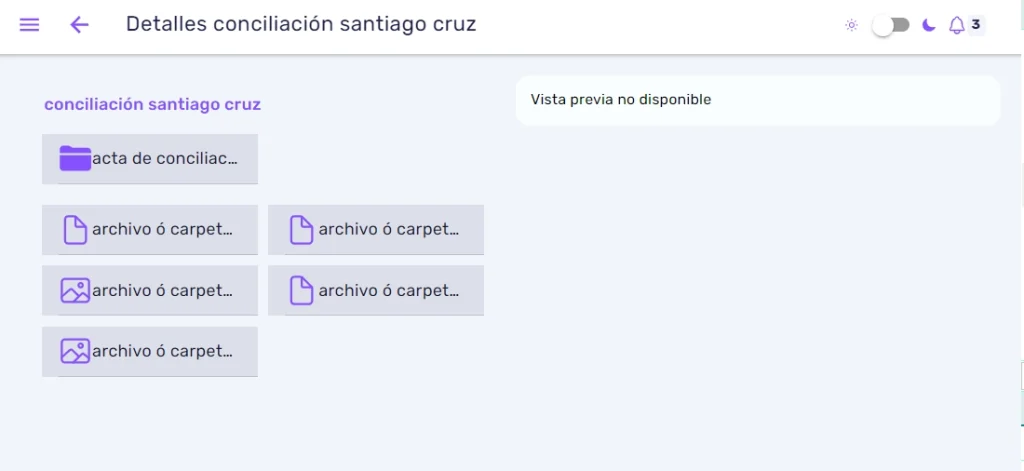Open notifications bell
This screenshot has width=1024, height=471.
[x=956, y=25]
